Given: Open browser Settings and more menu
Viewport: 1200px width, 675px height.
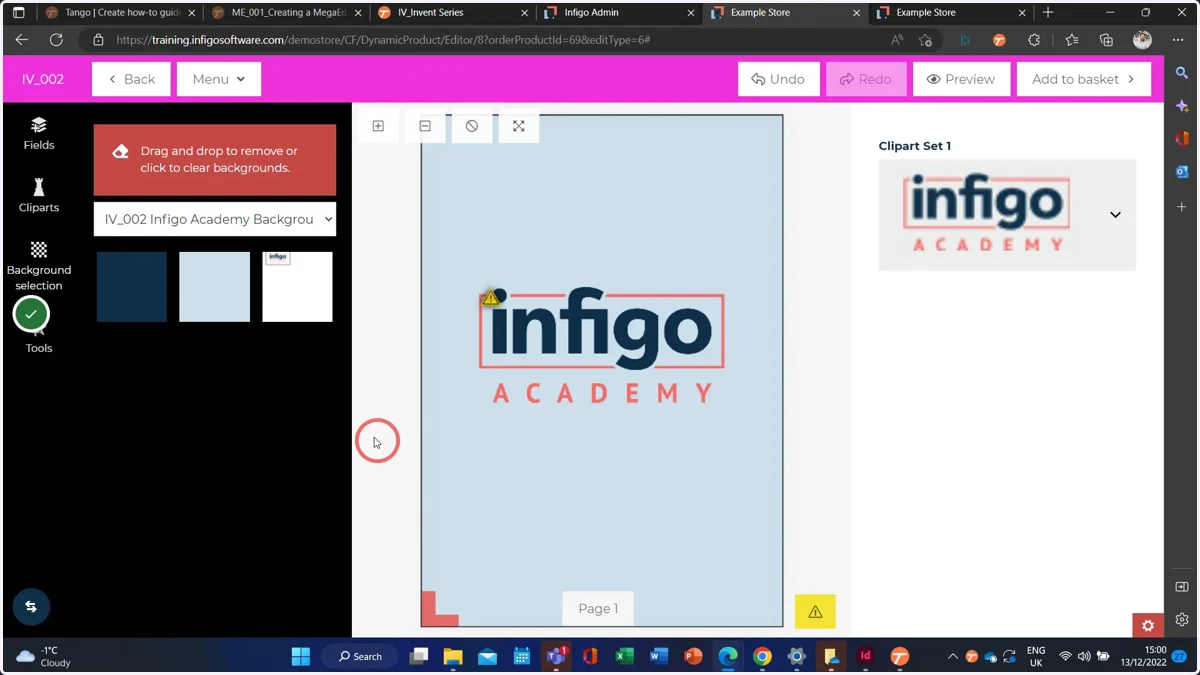Looking at the screenshot, I should (x=1178, y=40).
